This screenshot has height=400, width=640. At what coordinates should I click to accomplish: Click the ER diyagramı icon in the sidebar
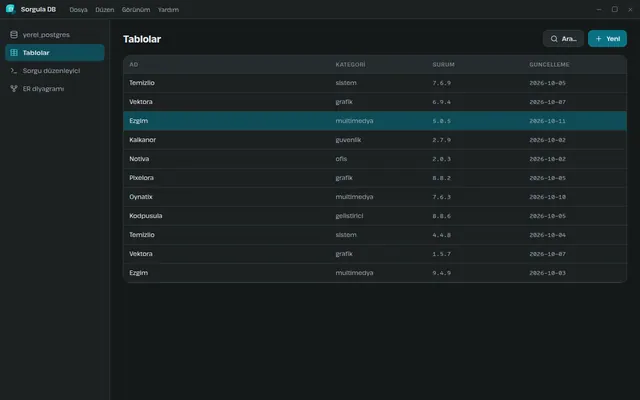pos(14,89)
